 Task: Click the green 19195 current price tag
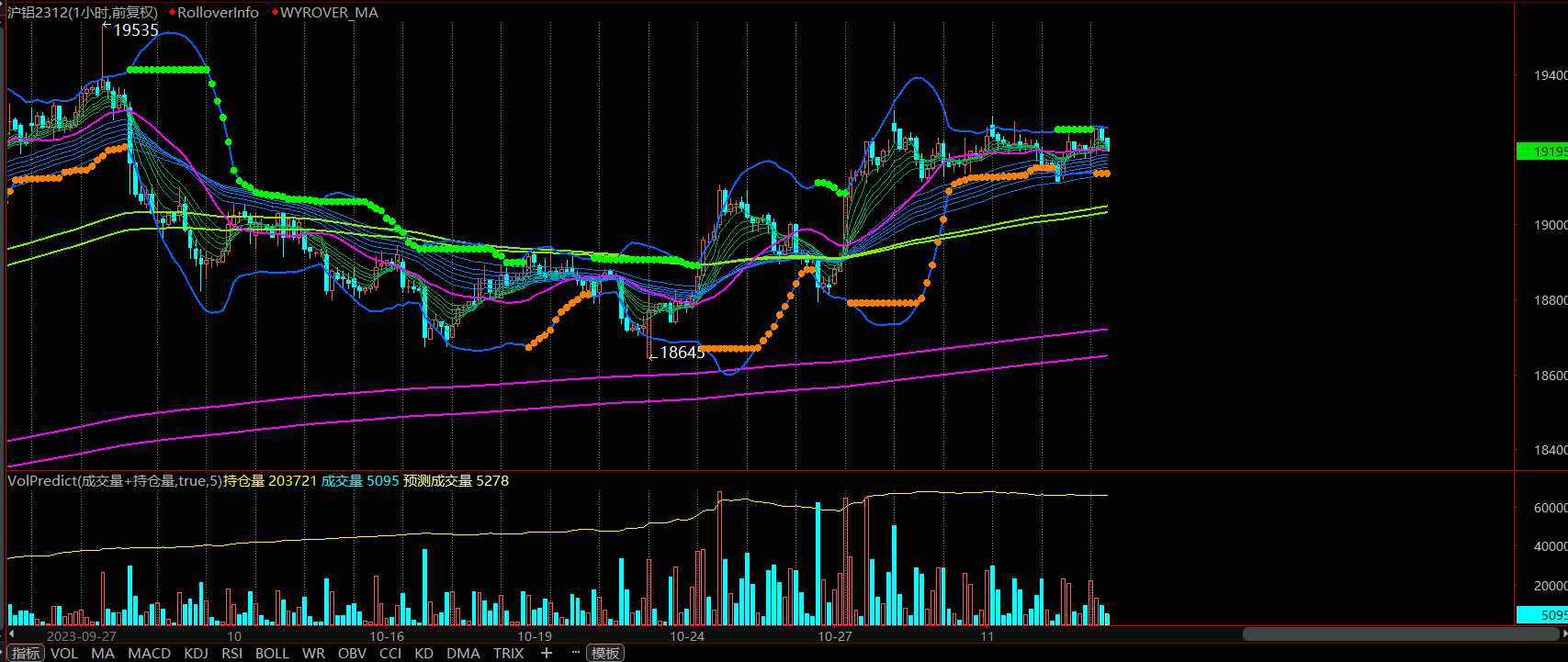(x=1541, y=151)
